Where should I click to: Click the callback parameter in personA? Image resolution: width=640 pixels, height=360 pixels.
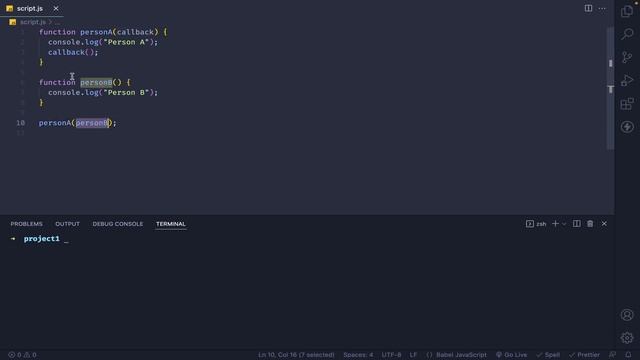point(135,32)
